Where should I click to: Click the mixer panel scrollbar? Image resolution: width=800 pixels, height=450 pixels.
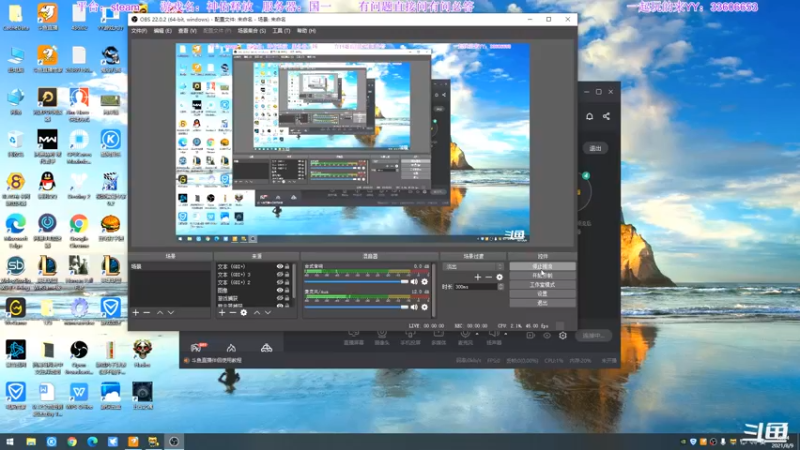click(434, 289)
